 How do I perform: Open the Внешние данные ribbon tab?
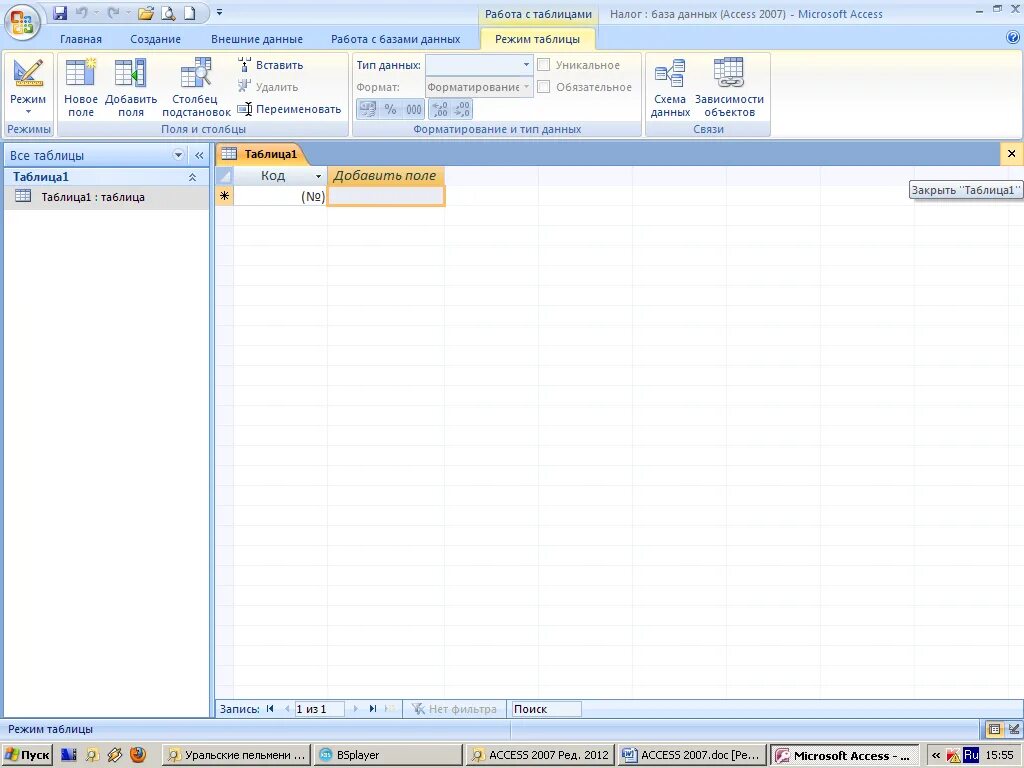tap(257, 39)
